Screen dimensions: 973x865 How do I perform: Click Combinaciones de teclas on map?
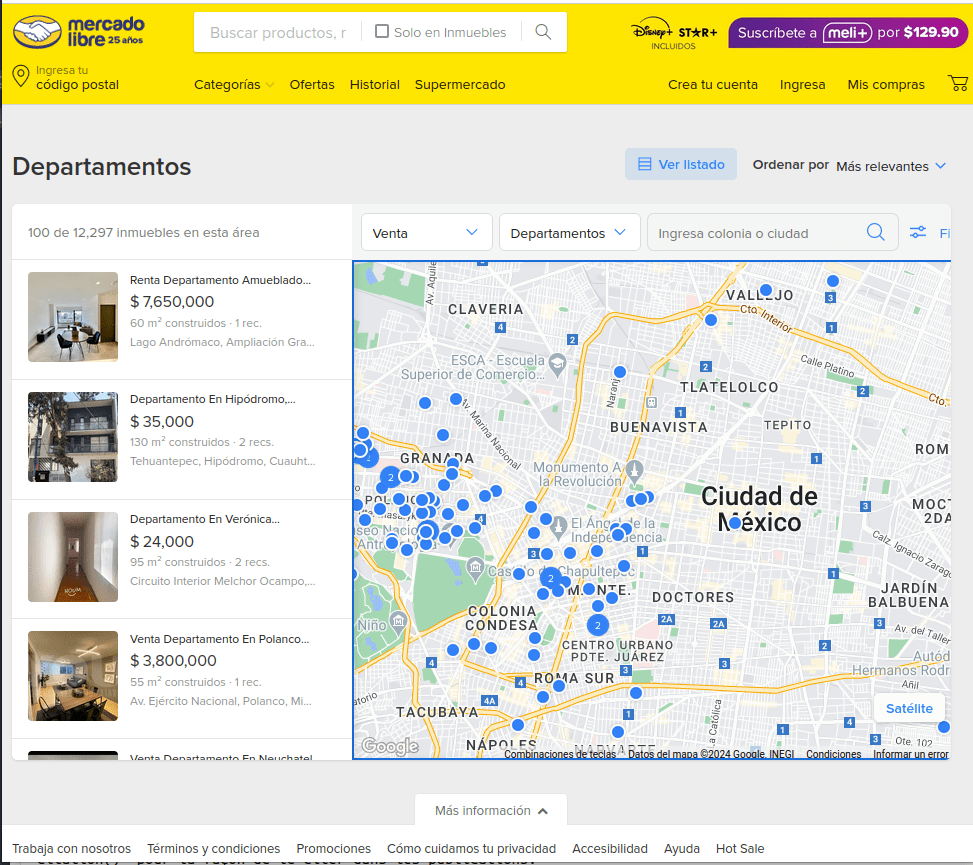point(560,754)
